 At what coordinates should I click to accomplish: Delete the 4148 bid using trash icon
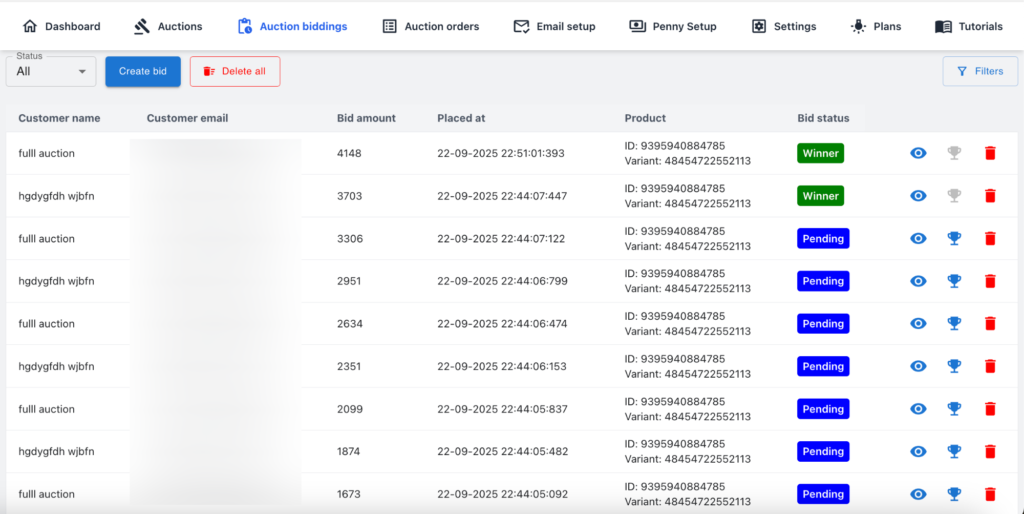coord(990,153)
